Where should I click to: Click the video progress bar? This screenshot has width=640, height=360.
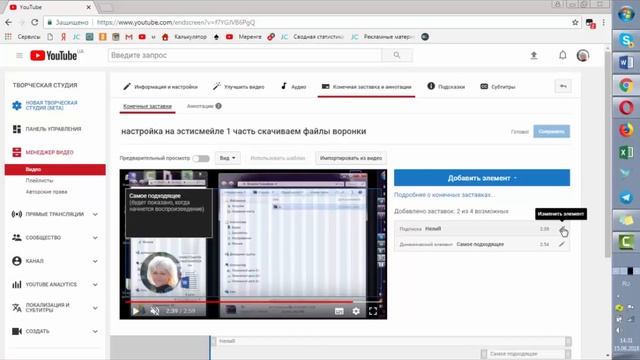coord(253,302)
